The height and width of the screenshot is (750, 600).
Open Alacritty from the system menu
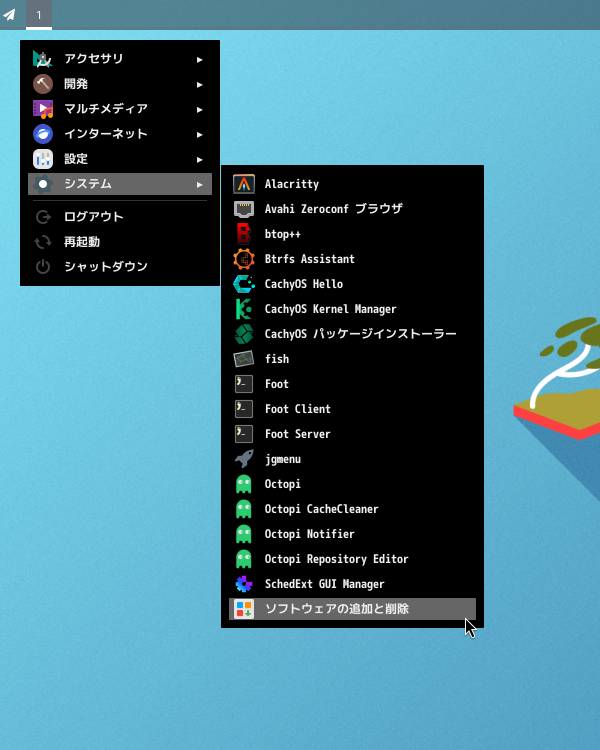coord(352,184)
